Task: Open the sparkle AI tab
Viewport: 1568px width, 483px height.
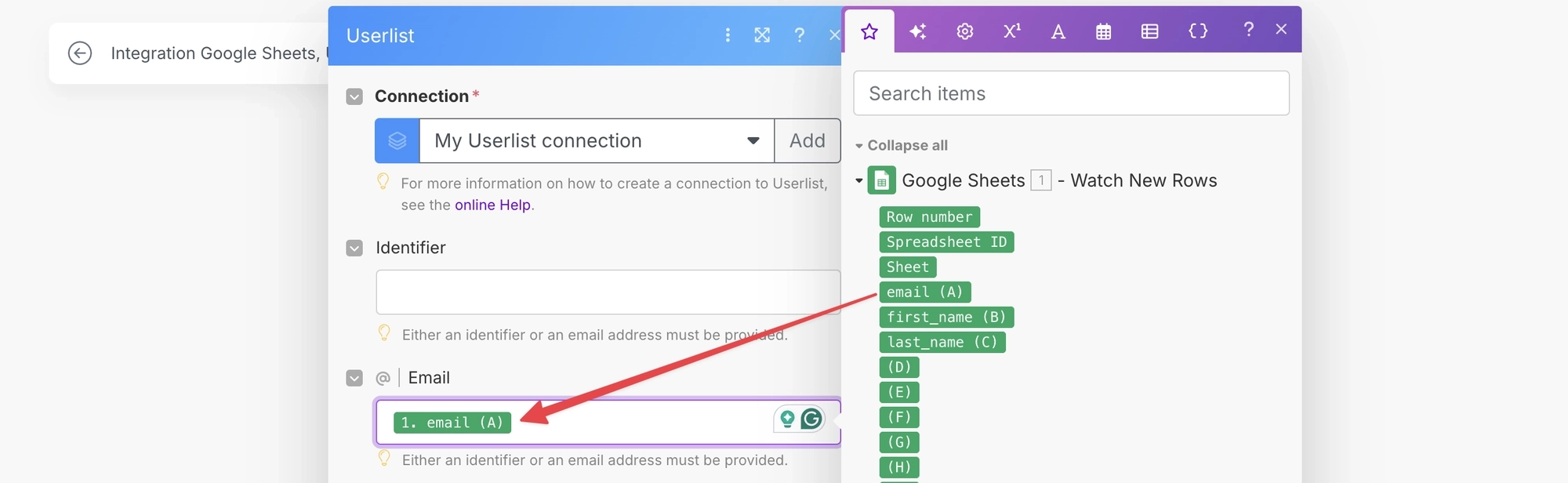Action: click(917, 31)
